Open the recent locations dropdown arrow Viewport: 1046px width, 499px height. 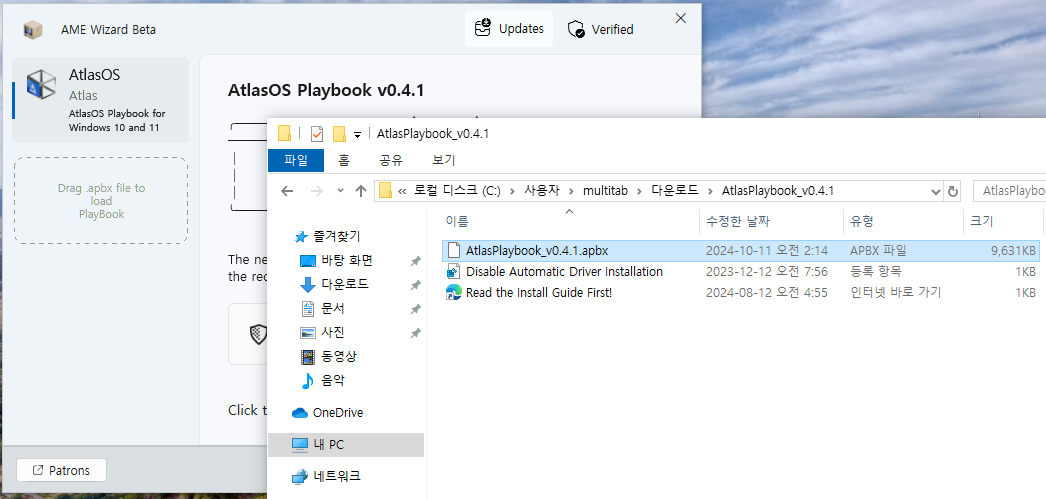[x=340, y=191]
